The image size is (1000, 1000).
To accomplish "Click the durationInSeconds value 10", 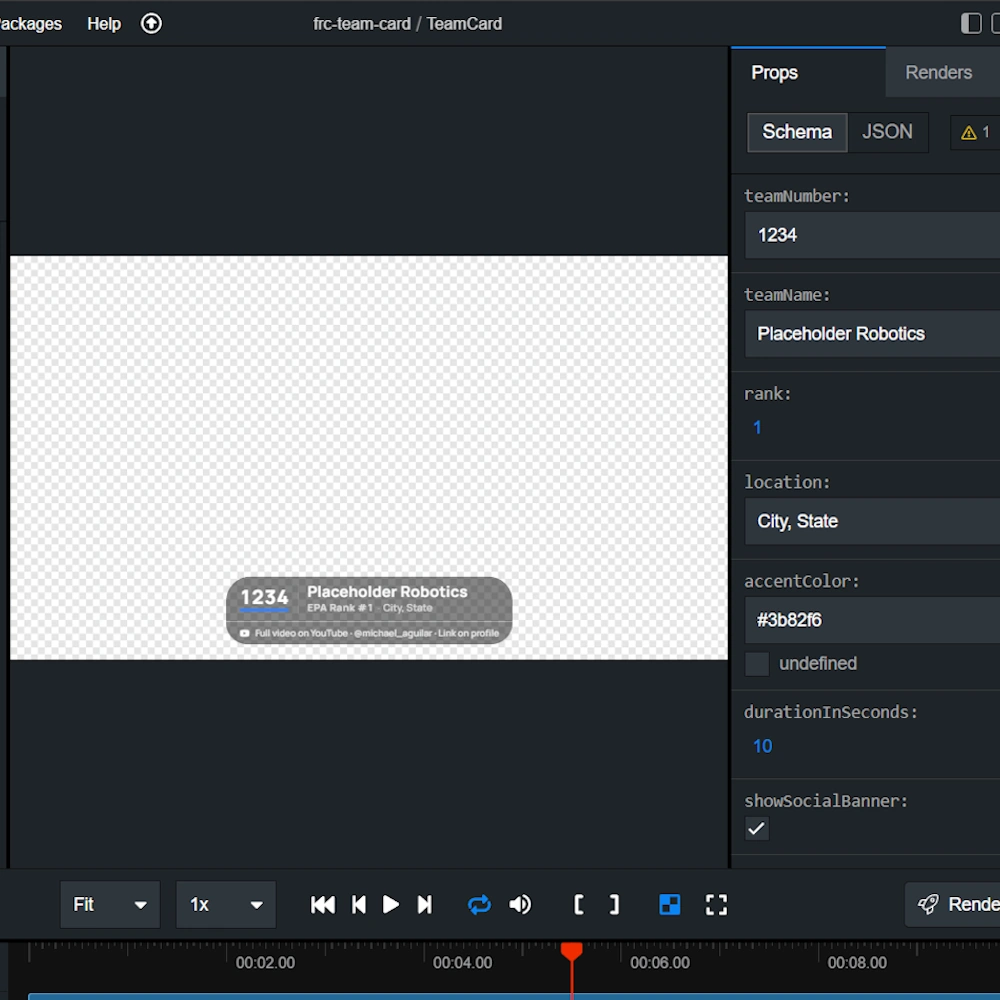I will [762, 746].
